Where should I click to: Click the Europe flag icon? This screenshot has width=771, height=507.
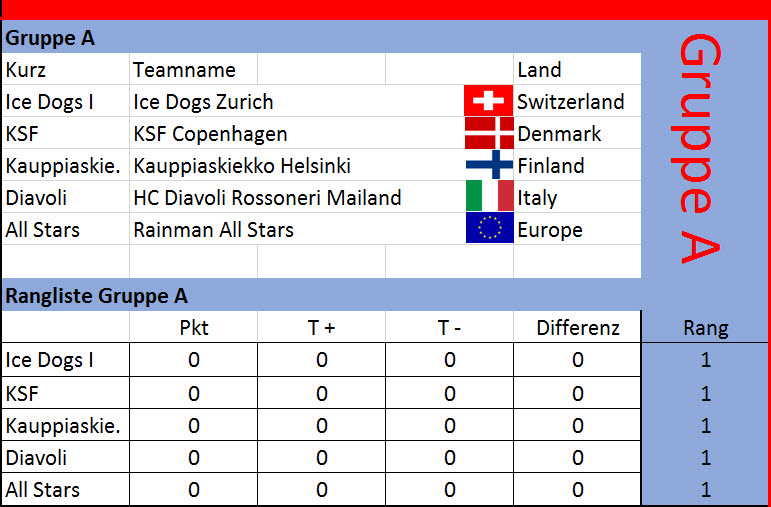[x=490, y=228]
